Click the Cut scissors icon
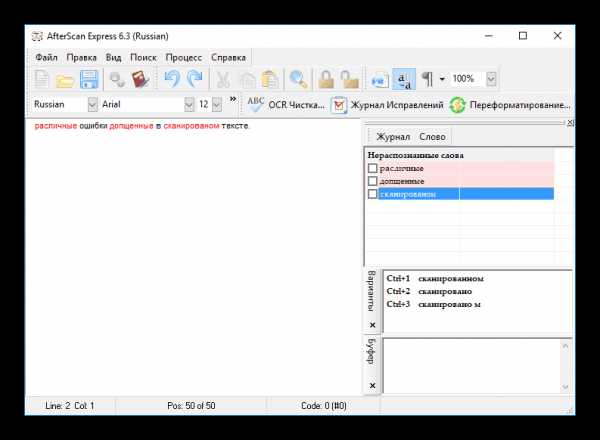 click(x=223, y=80)
